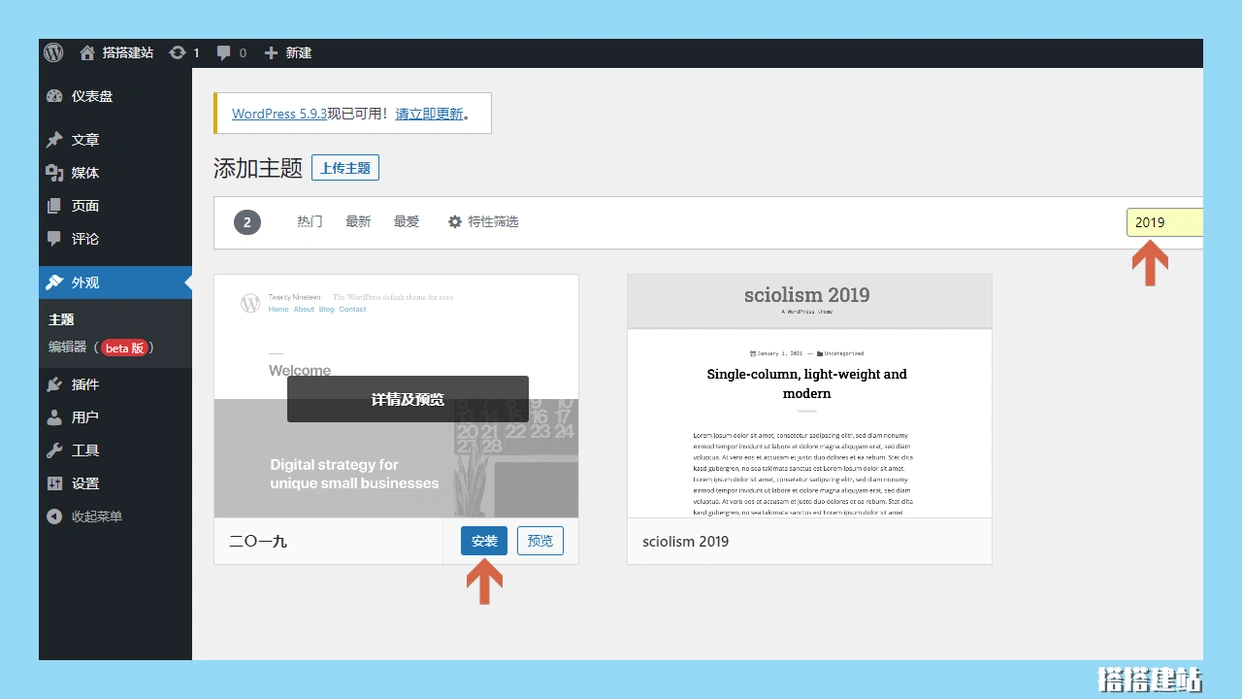Click the 安装 install button
Image resolution: width=1242 pixels, height=699 pixels.
(484, 541)
